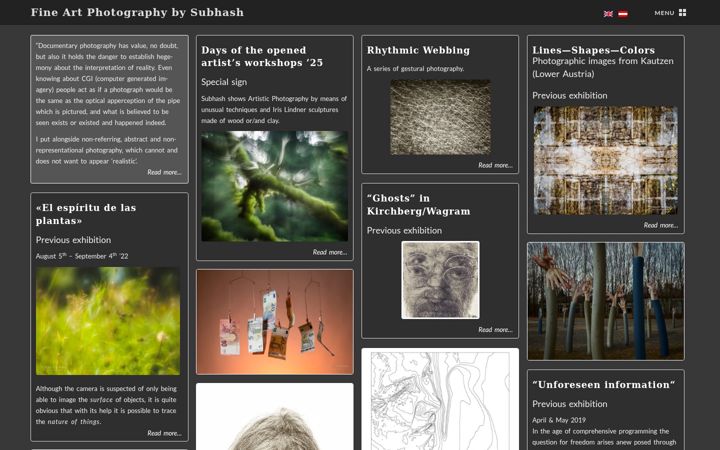Viewport: 720px width, 450px height.
Task: View the hands on tree trunks photo
Action: pos(606,301)
